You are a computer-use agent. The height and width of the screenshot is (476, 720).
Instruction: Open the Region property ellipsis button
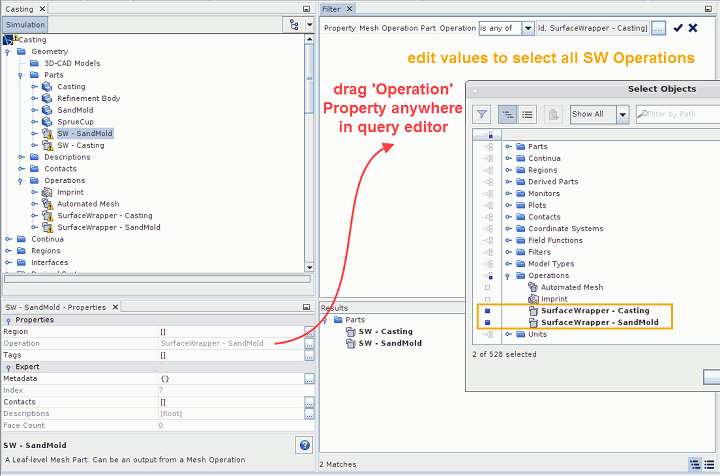point(309,332)
